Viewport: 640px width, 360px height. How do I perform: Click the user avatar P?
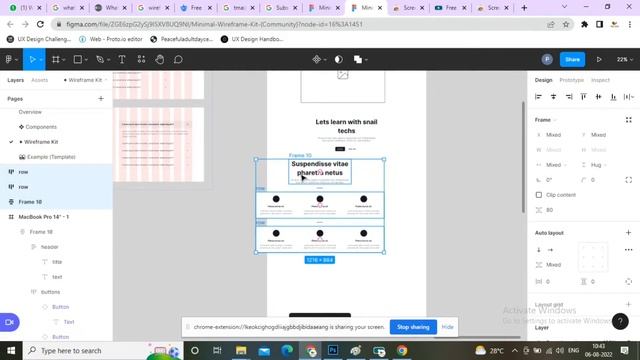(x=547, y=60)
